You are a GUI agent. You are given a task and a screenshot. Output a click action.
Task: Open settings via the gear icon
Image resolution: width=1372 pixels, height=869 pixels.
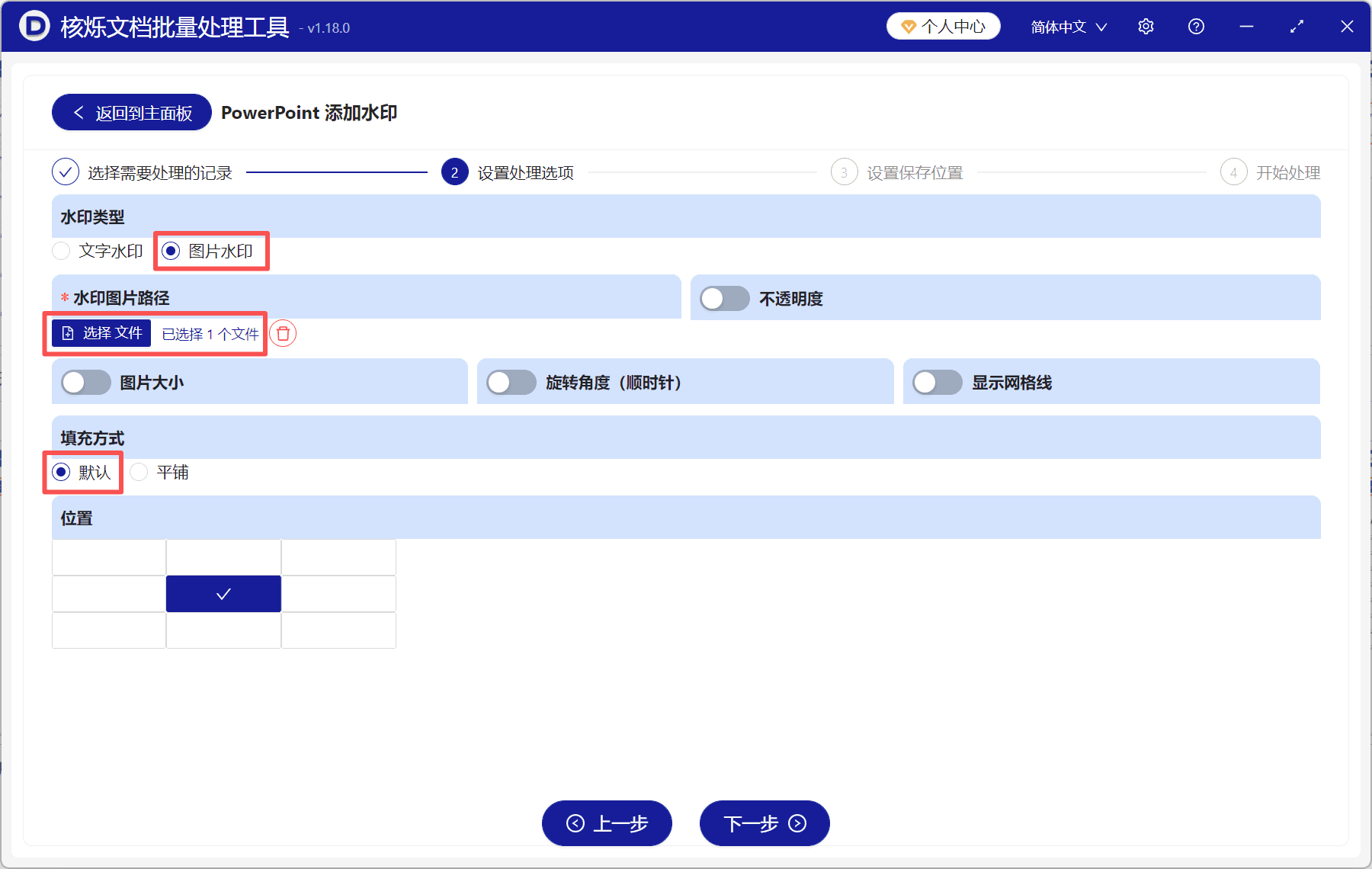(x=1146, y=26)
